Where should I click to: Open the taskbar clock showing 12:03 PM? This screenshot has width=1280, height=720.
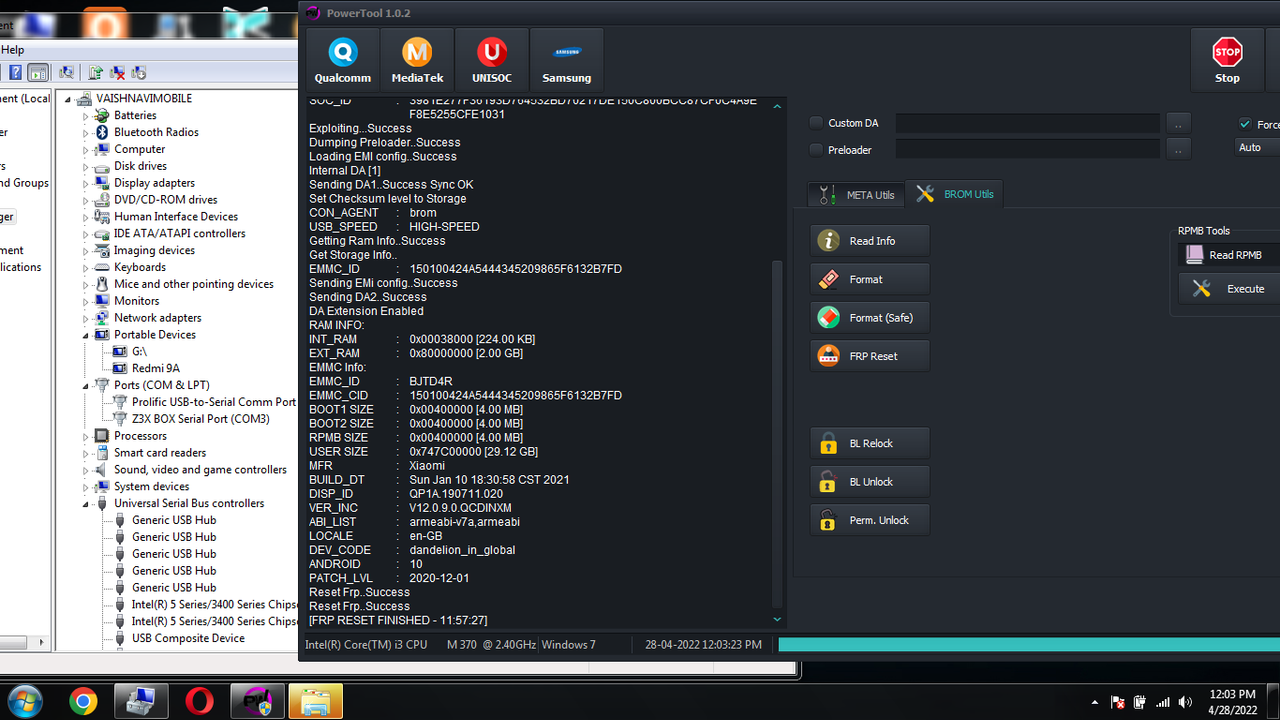click(x=1232, y=702)
